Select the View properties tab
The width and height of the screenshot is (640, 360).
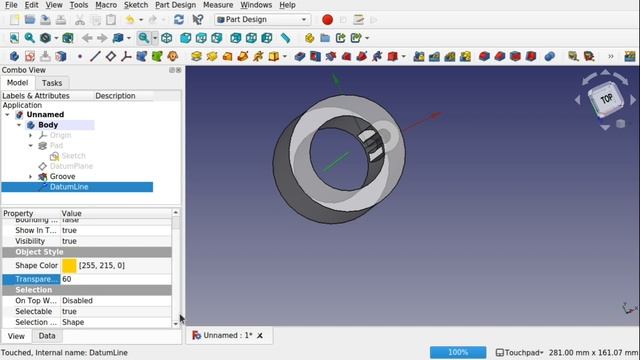[x=16, y=336]
